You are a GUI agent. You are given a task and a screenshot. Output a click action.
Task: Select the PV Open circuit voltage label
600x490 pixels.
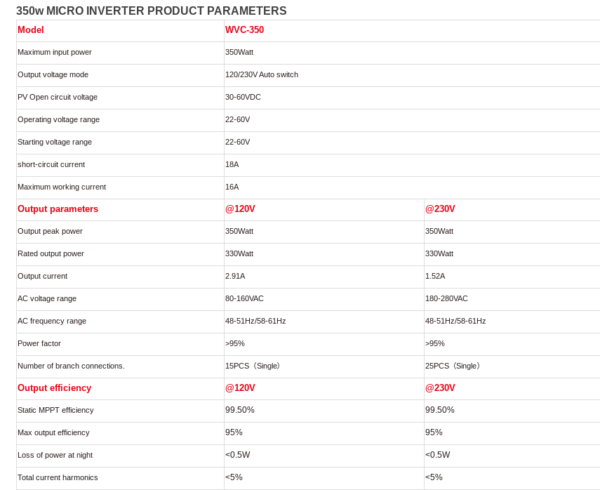click(57, 97)
